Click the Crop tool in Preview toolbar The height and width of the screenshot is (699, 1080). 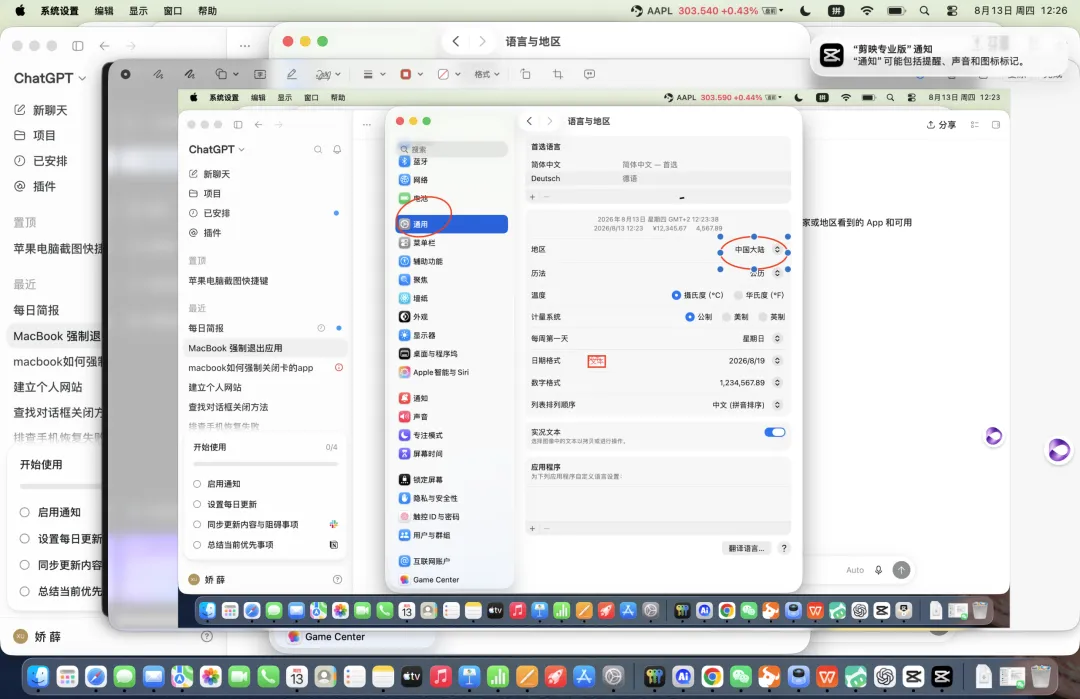[558, 74]
